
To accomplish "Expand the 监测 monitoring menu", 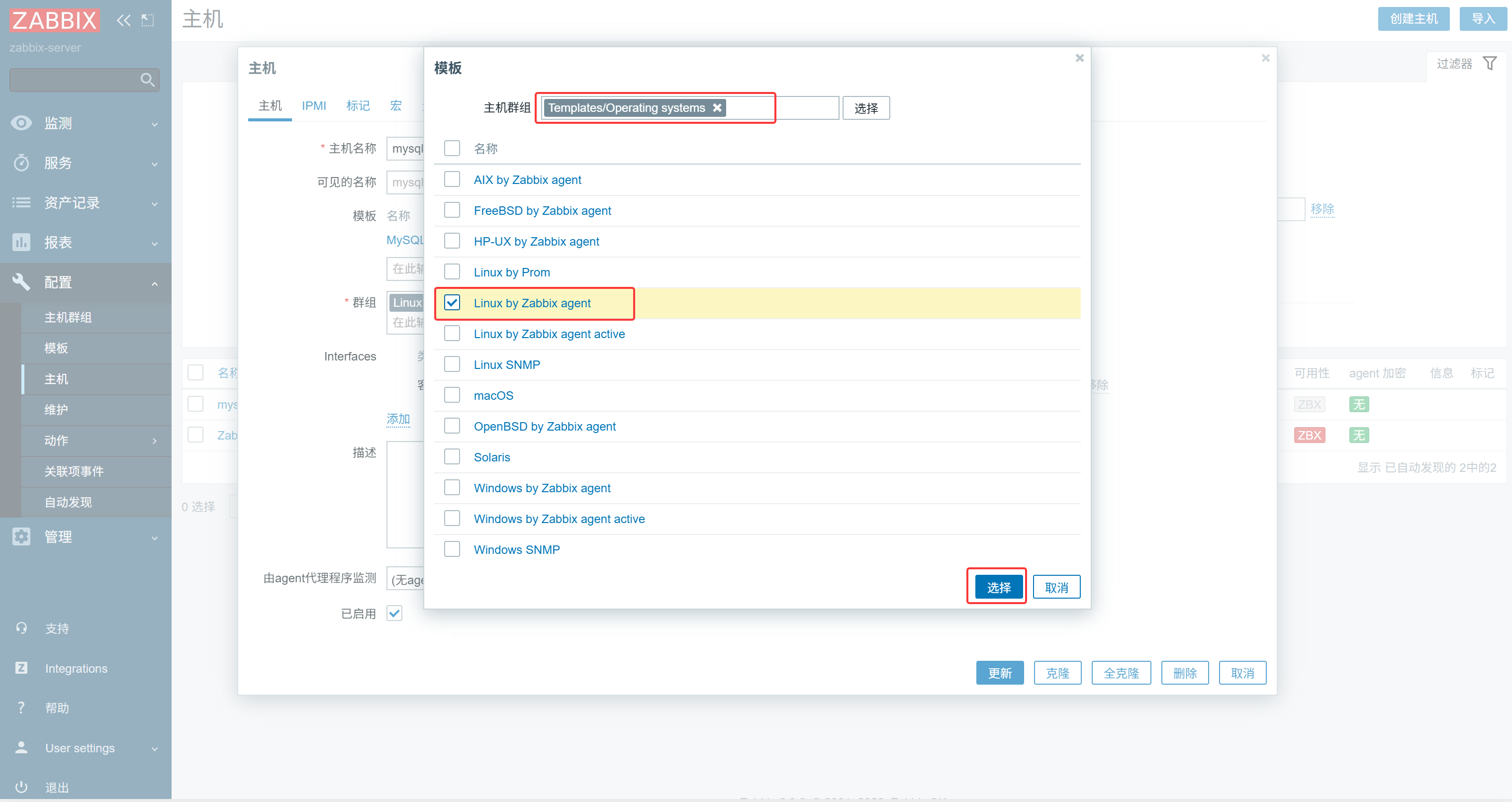I will pos(154,124).
